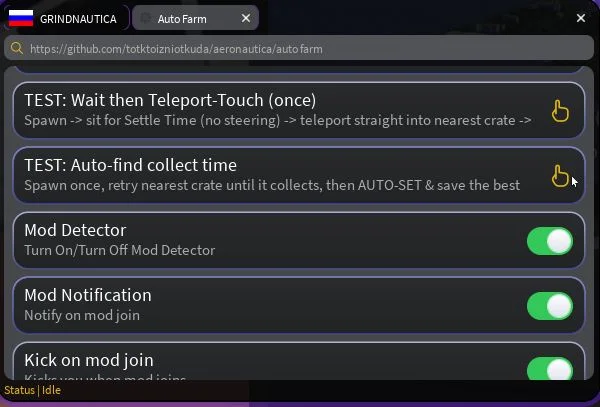Click hand icon for Teleport-Touch test

tap(560, 111)
